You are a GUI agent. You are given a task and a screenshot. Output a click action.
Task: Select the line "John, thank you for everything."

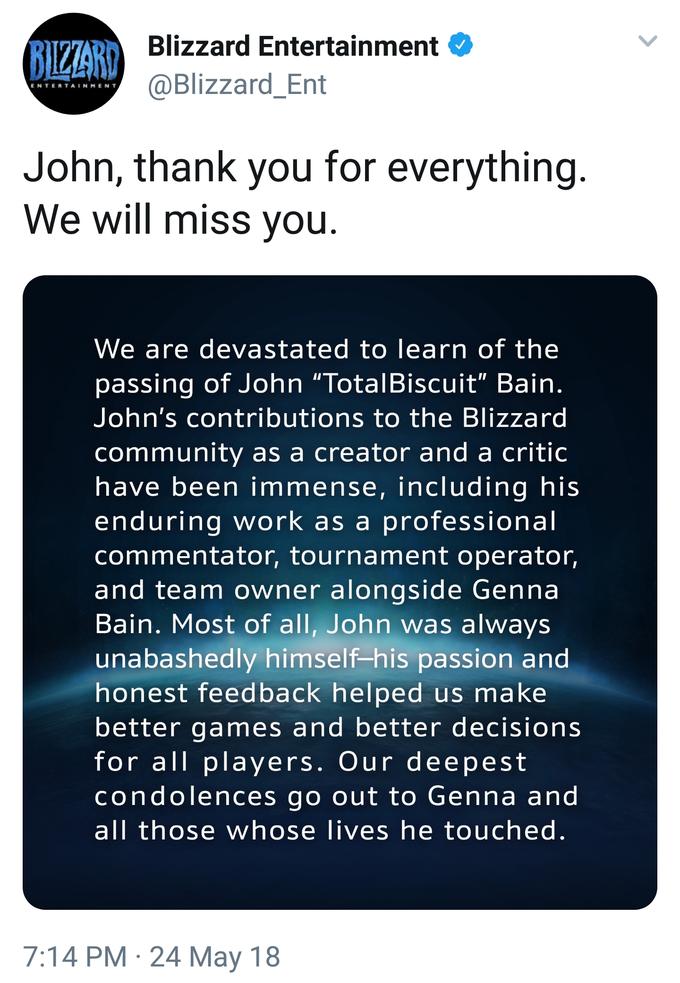tap(305, 168)
